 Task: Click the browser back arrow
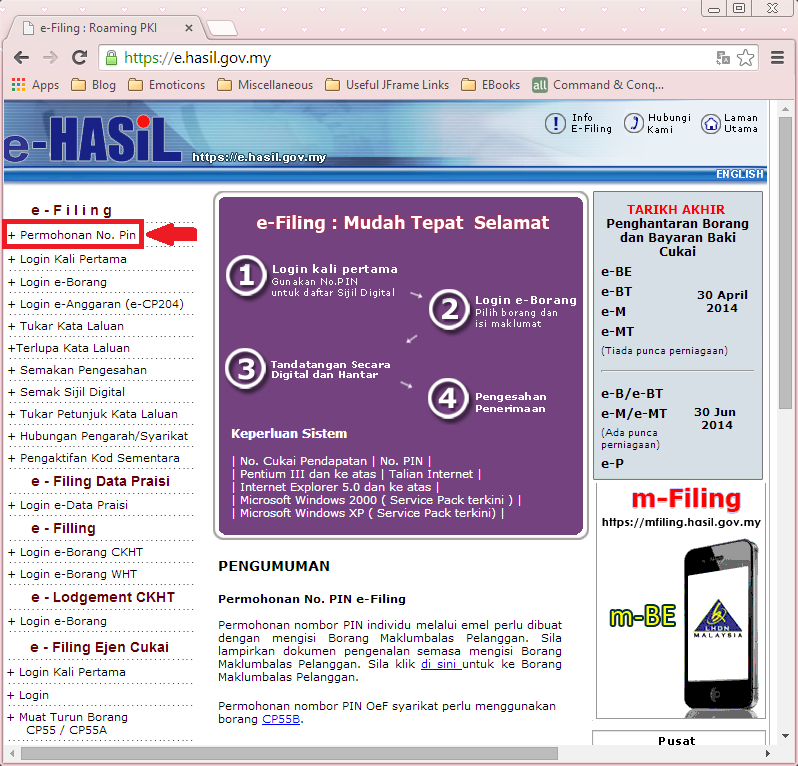click(x=22, y=58)
